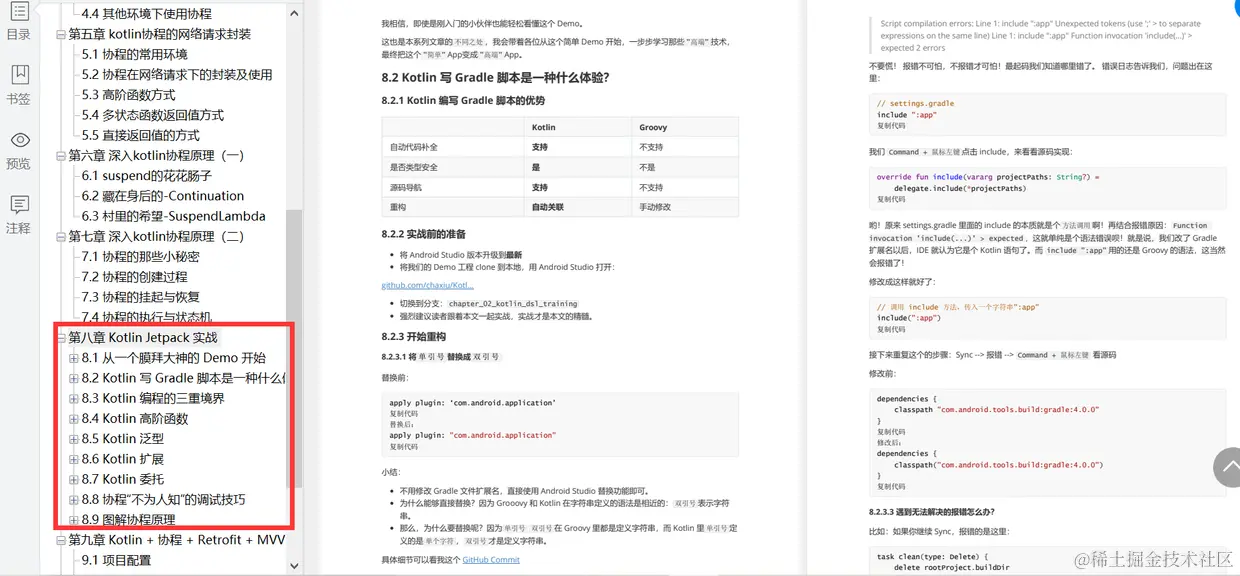Open 6.1 suspend的花花肠子
Image resolution: width=1240 pixels, height=576 pixels.
(147, 175)
